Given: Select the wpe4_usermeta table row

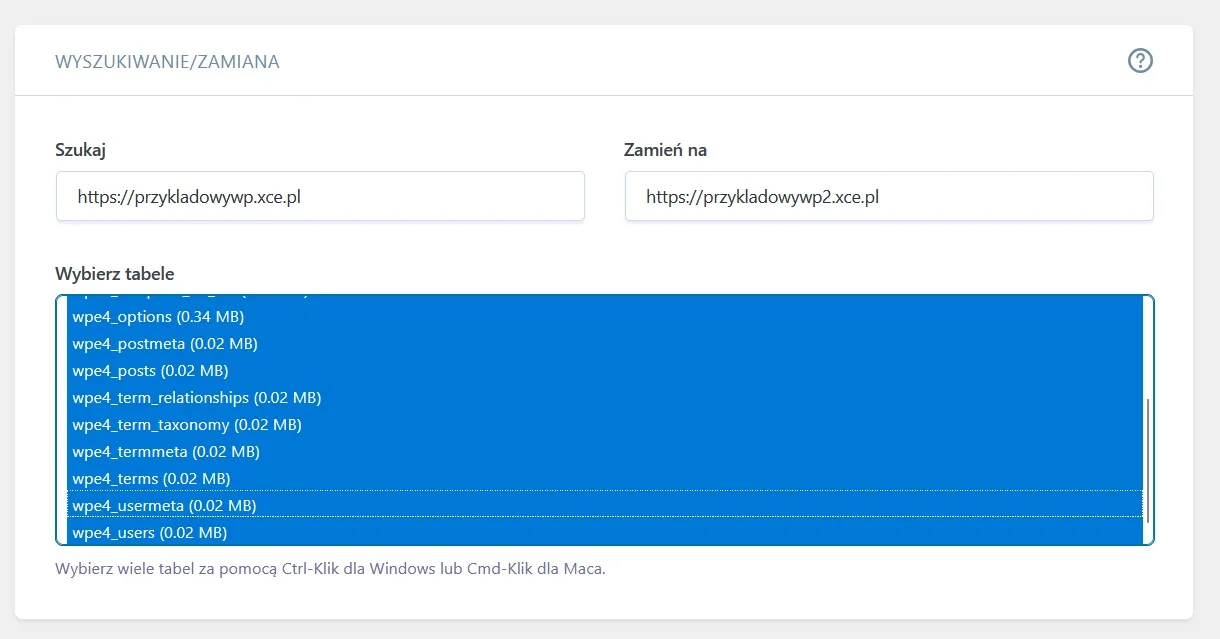Looking at the screenshot, I should click(164, 506).
